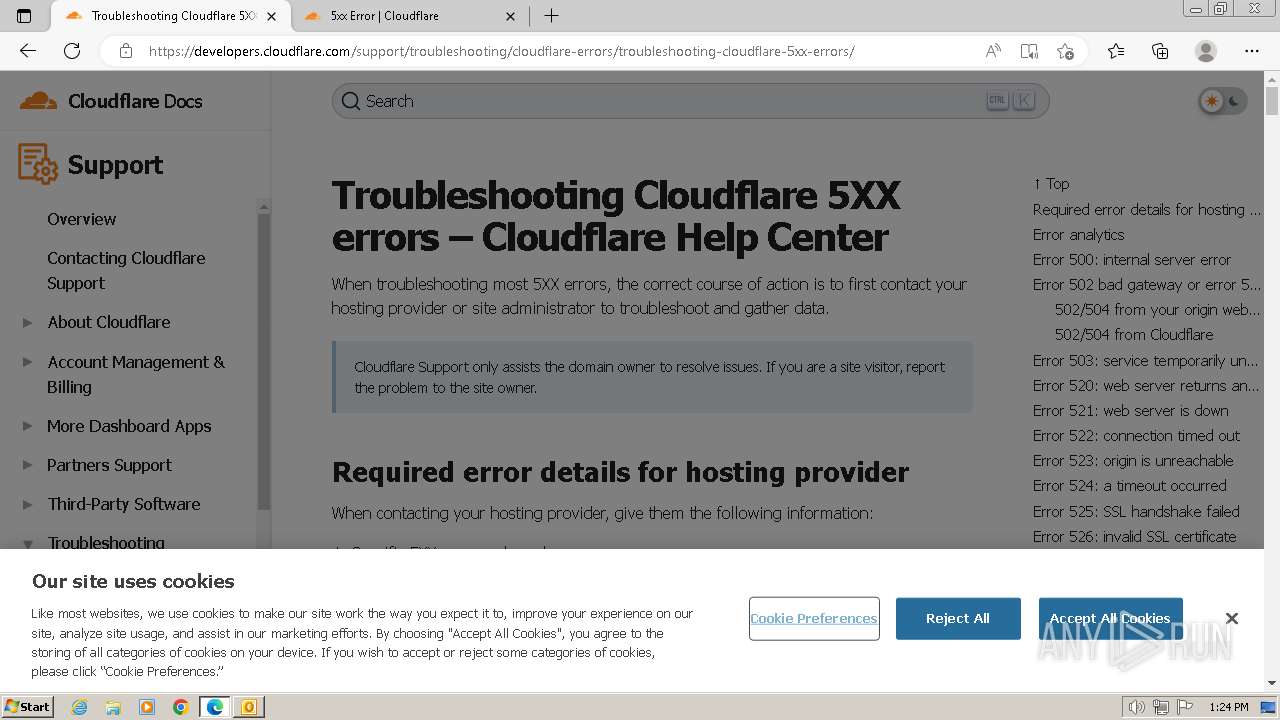This screenshot has width=1280, height=720.
Task: Toggle the light/dark theme switch
Action: pos(1222,101)
